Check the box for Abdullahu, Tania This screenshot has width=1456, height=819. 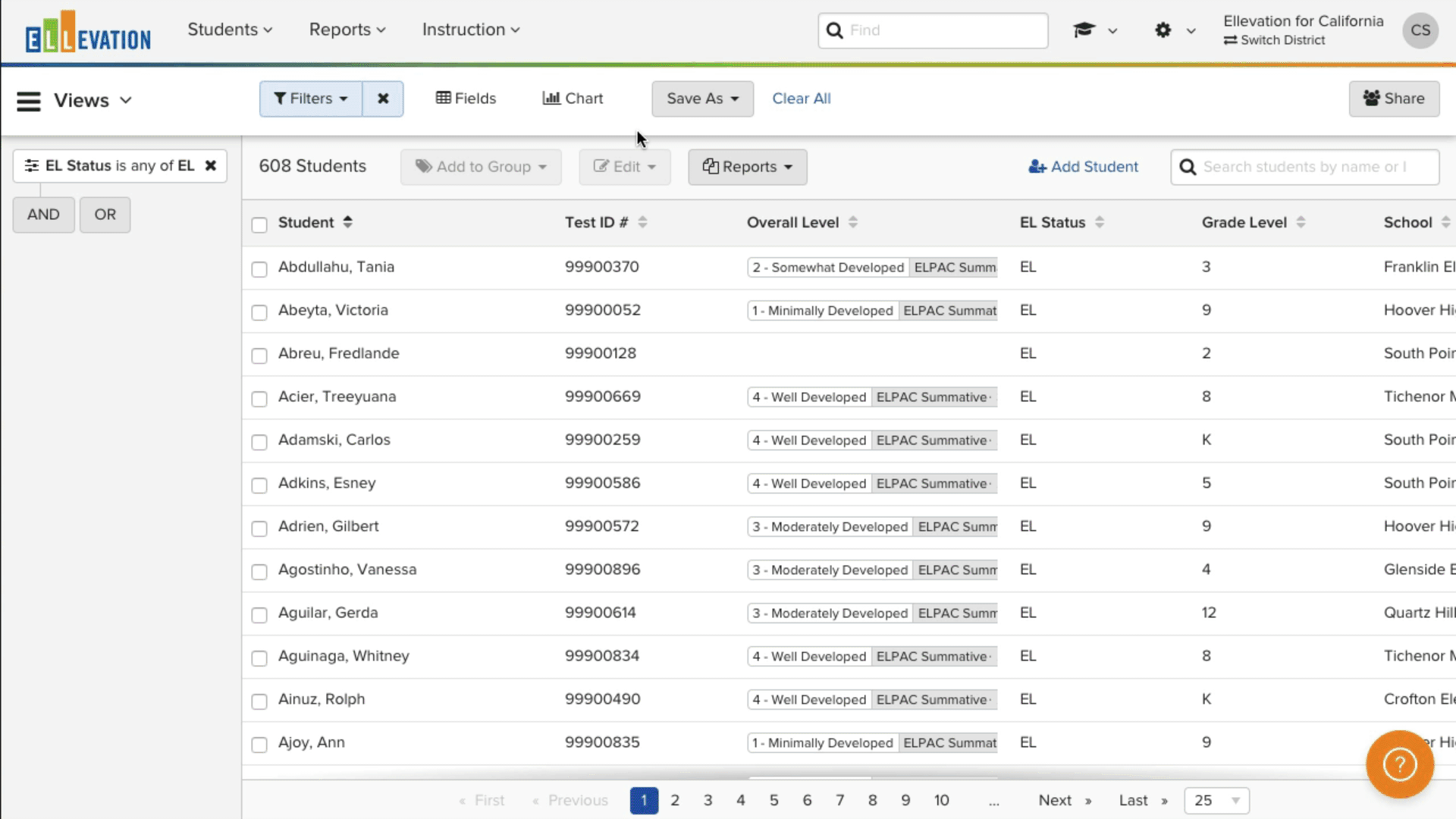pyautogui.click(x=259, y=269)
